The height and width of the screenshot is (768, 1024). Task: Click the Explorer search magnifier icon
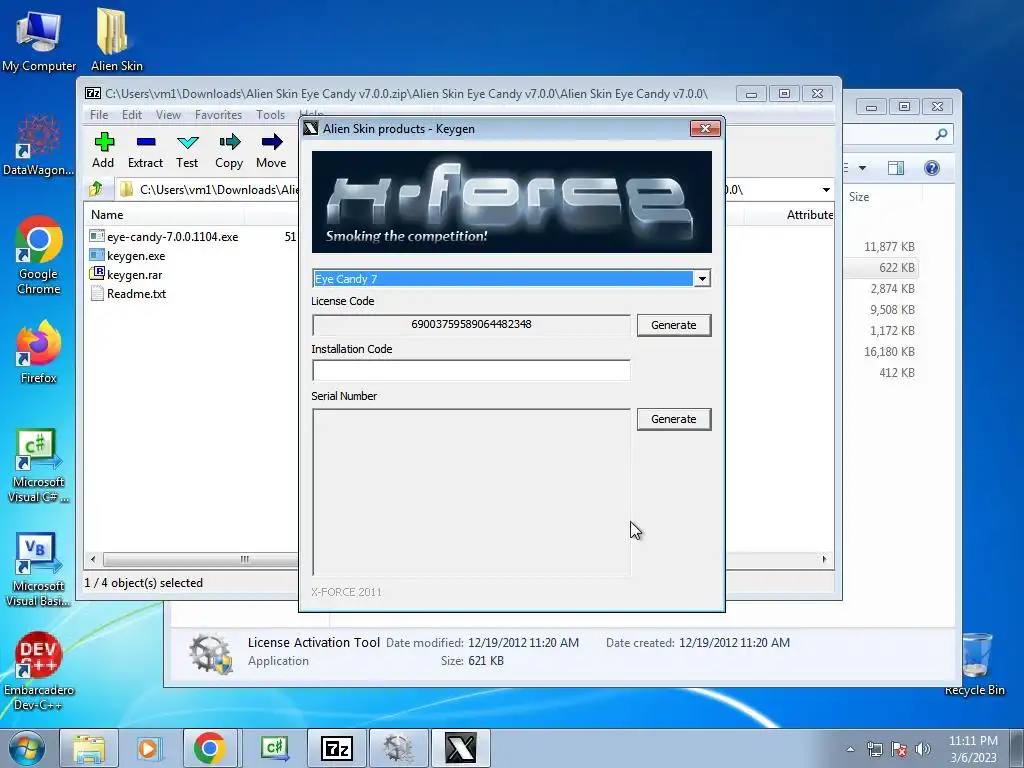[941, 134]
